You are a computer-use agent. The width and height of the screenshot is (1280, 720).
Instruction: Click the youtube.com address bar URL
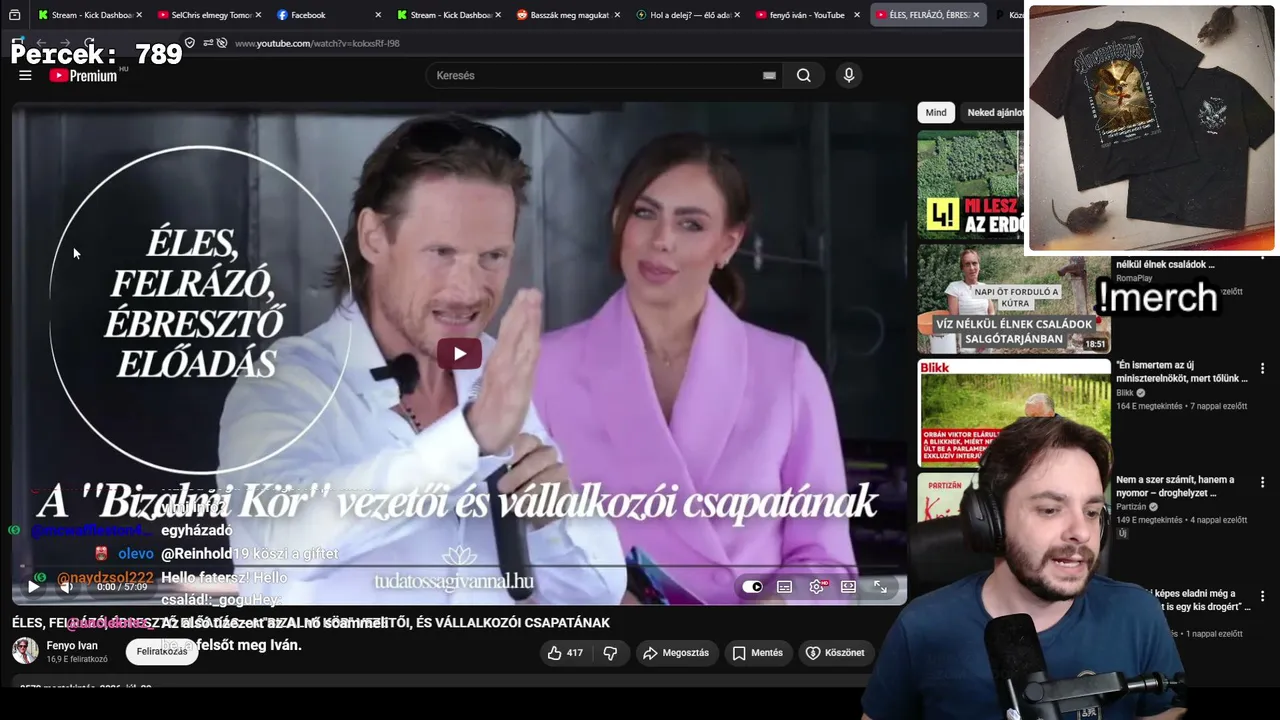[x=317, y=43]
